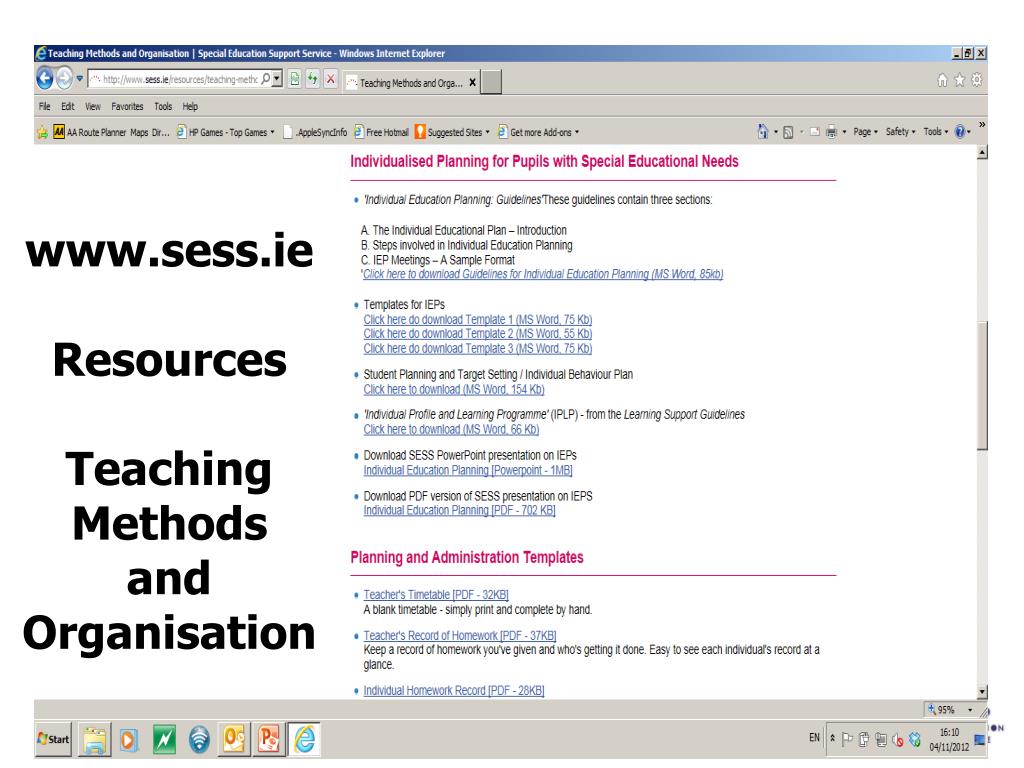The height and width of the screenshot is (768, 1024).
Task: Open the command bar Tools dropdown
Action: point(936,132)
